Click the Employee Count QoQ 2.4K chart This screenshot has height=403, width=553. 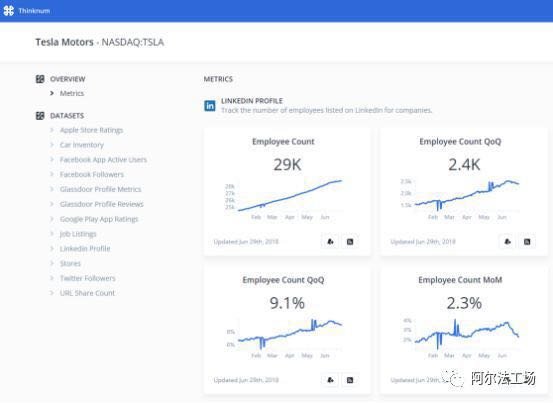[460, 199]
